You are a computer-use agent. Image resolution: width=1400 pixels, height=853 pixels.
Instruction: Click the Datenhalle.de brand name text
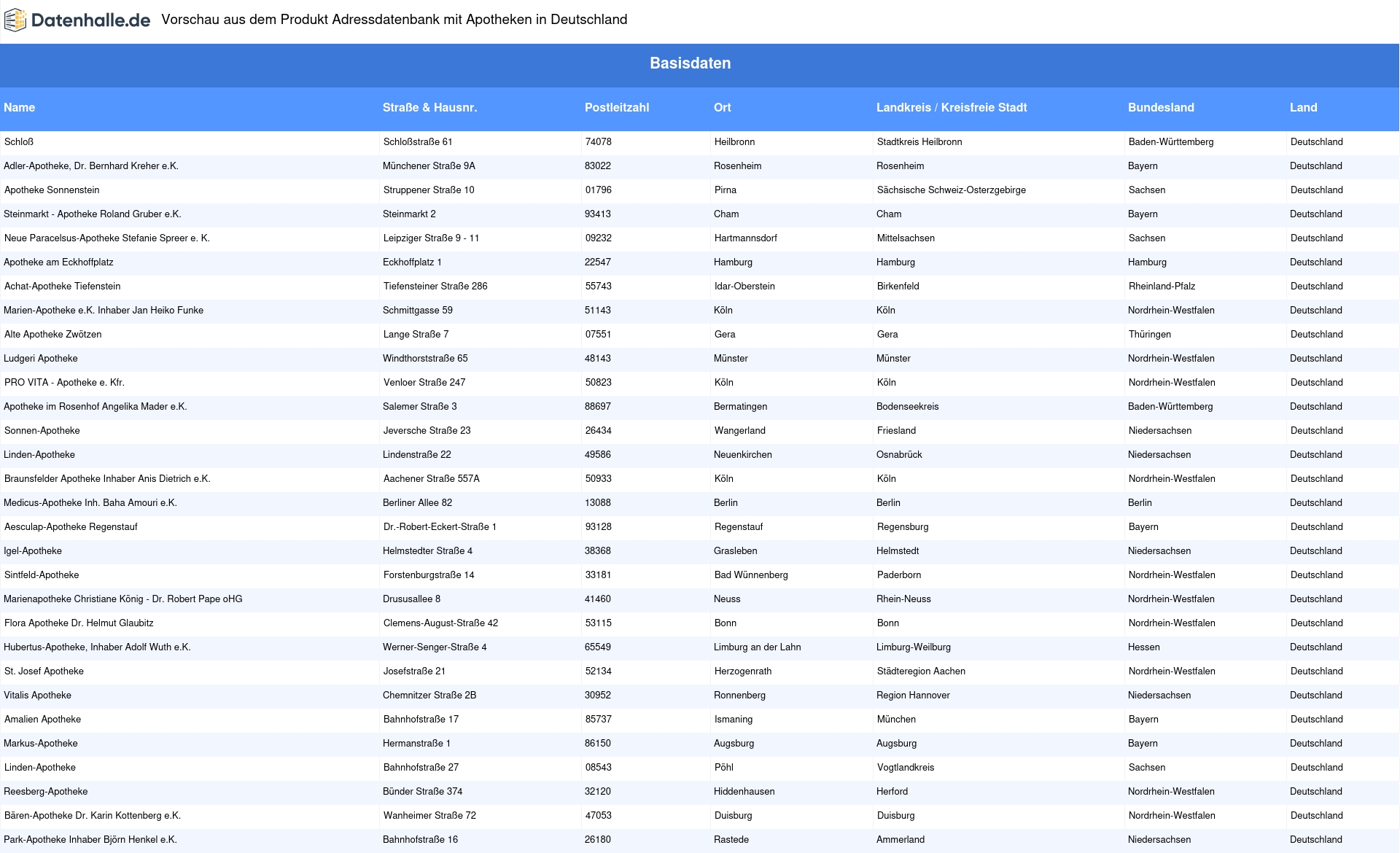click(90, 20)
